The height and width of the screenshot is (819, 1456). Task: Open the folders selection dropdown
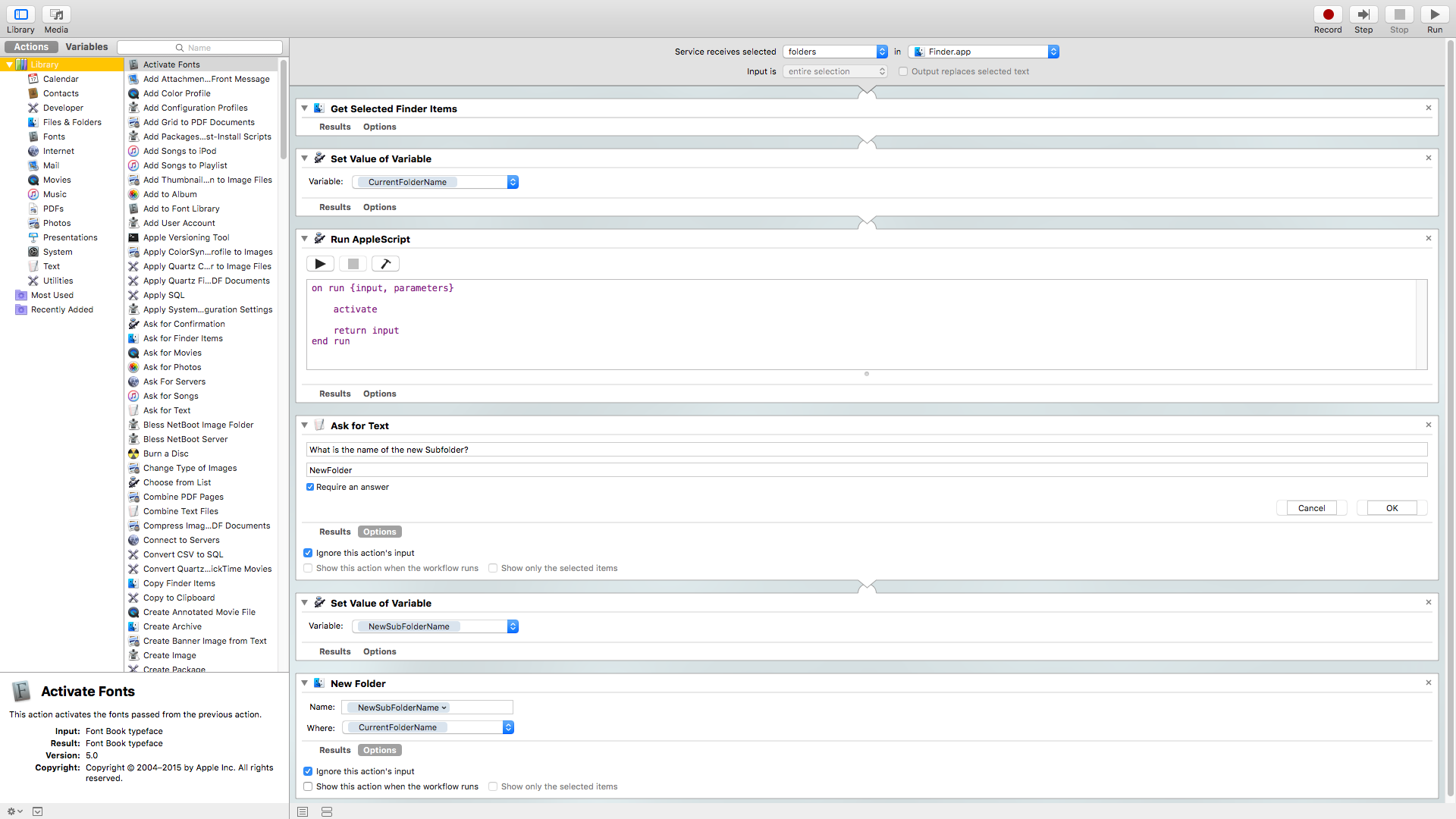(835, 52)
